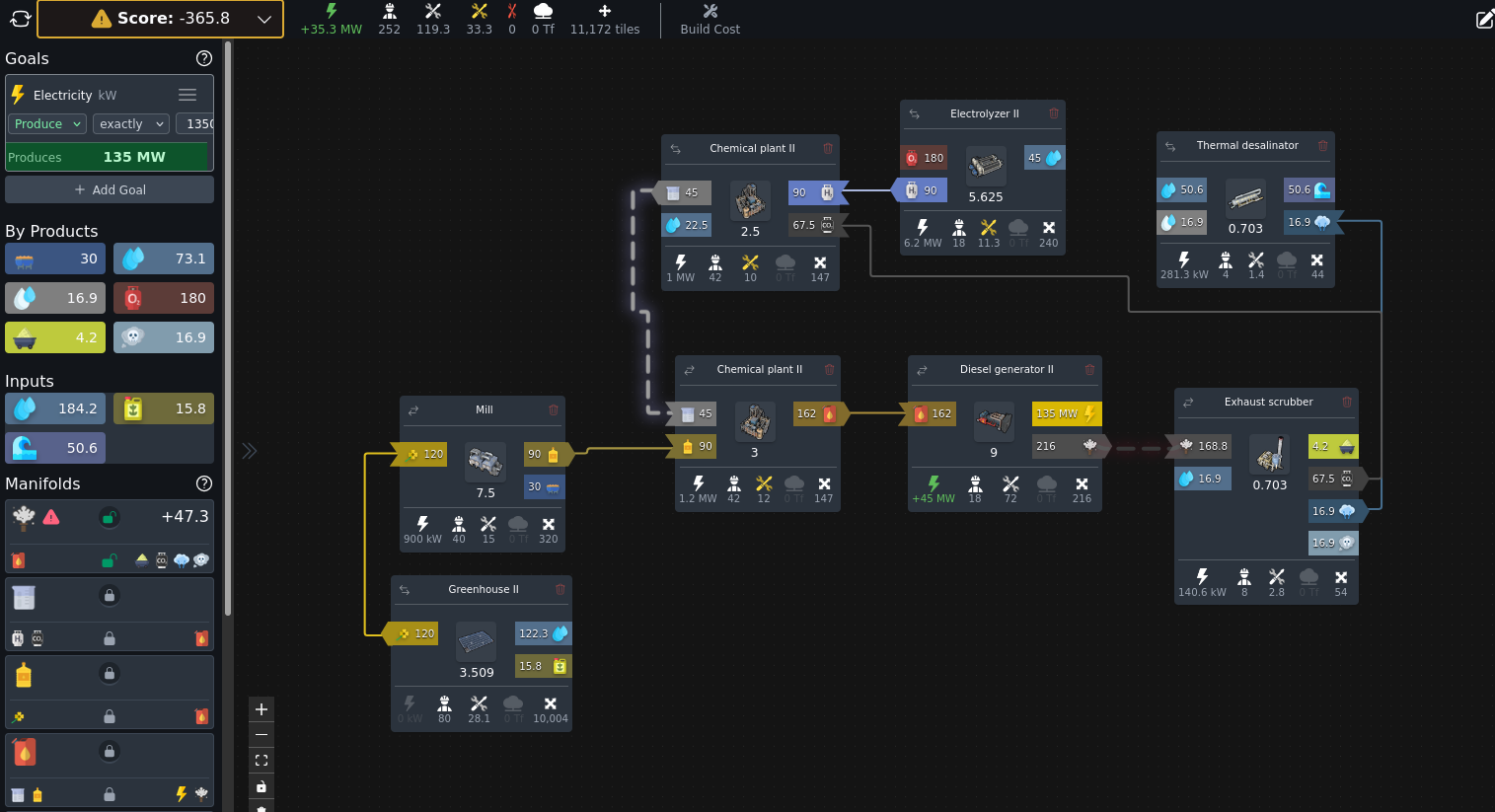
Task: Expand the Score dropdown chevron
Action: (263, 19)
